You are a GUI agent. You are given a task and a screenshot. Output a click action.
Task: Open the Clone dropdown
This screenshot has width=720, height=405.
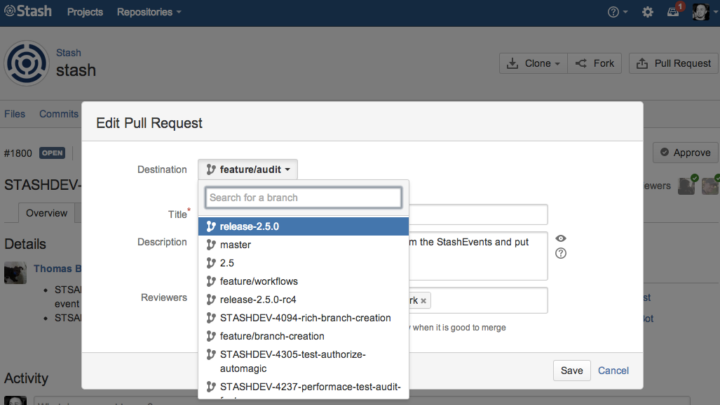click(x=534, y=63)
